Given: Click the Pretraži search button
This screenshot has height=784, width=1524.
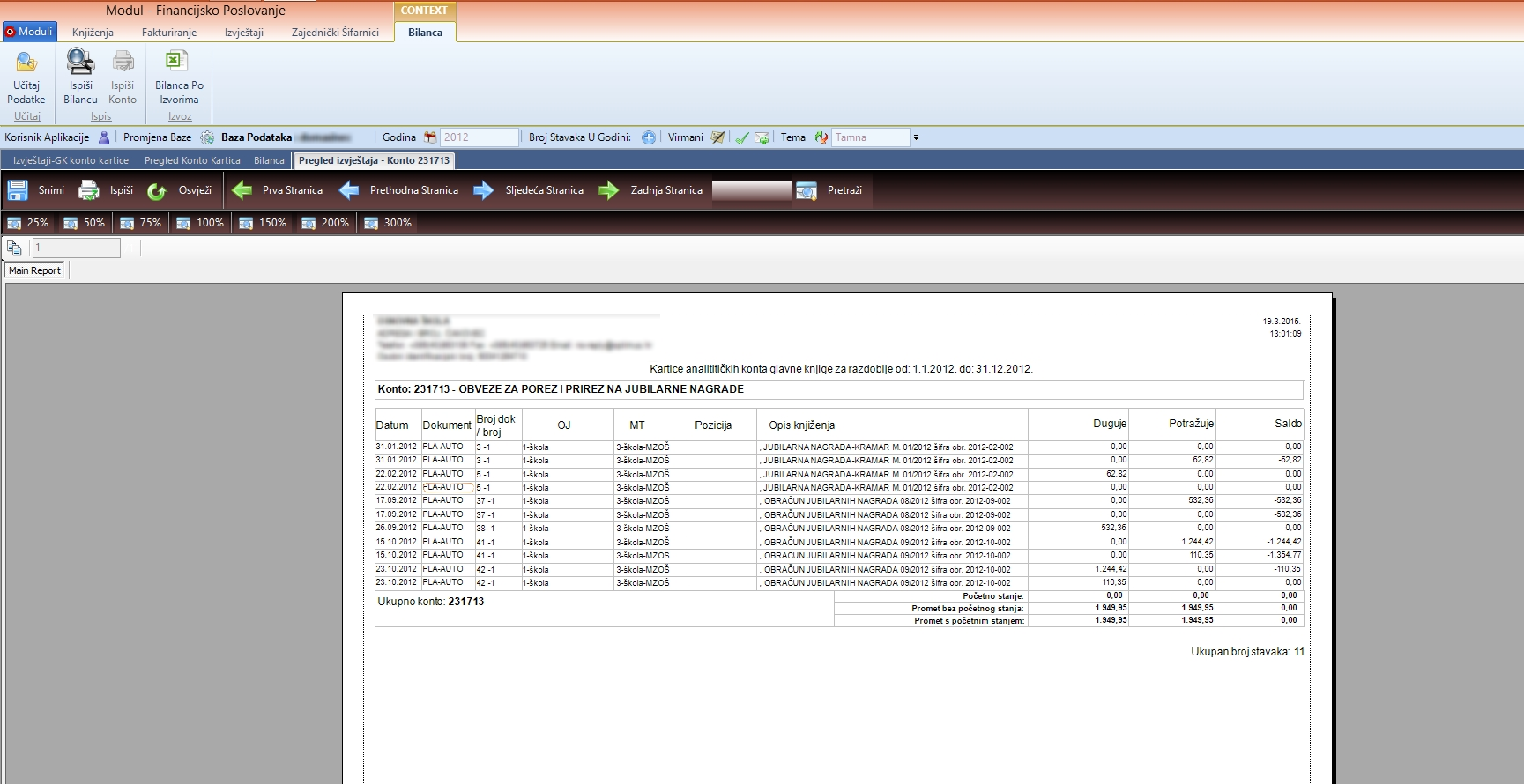Looking at the screenshot, I should pyautogui.click(x=807, y=190).
